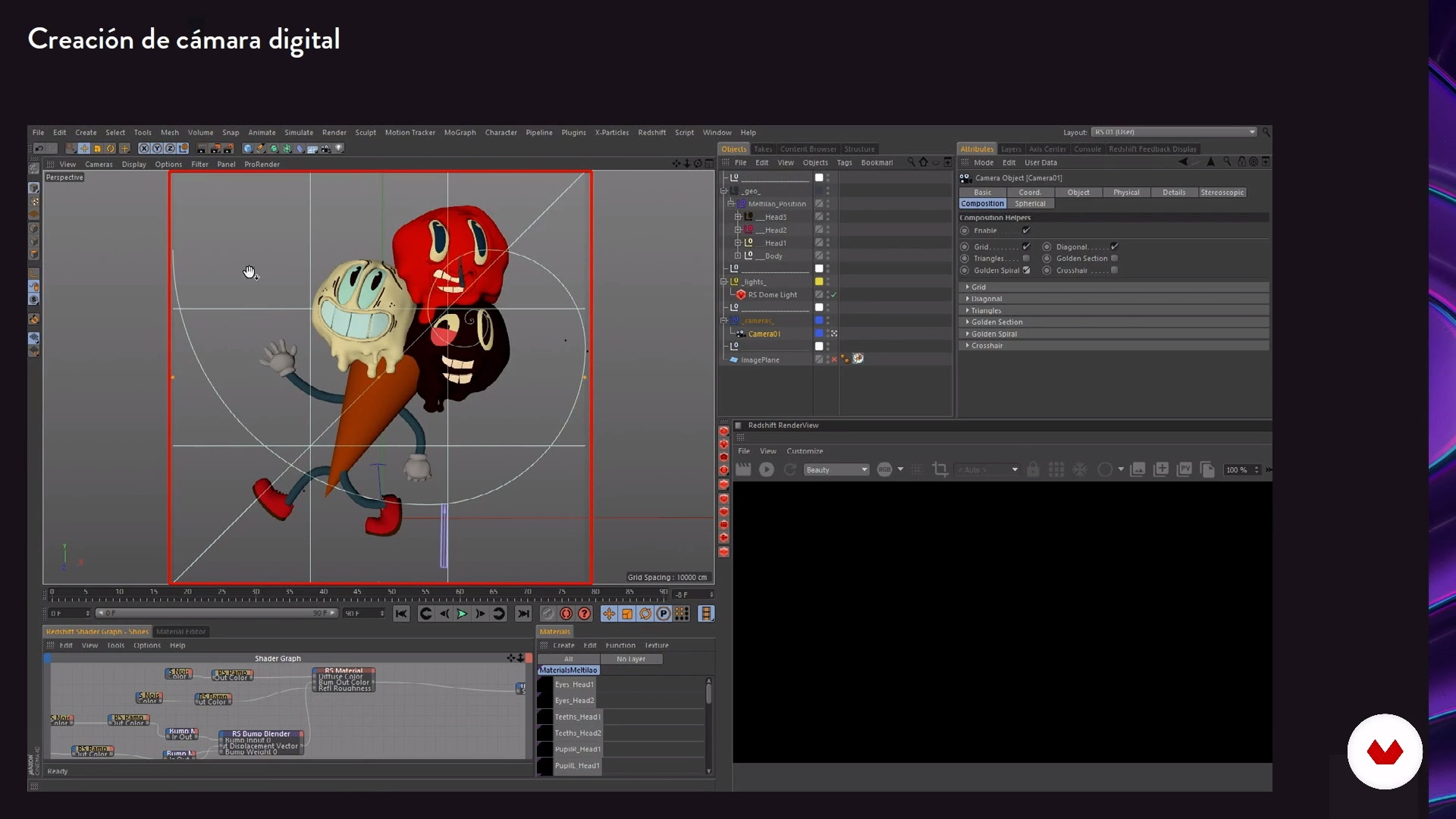
Task: Expand the Grid settings section
Action: tap(1114, 287)
